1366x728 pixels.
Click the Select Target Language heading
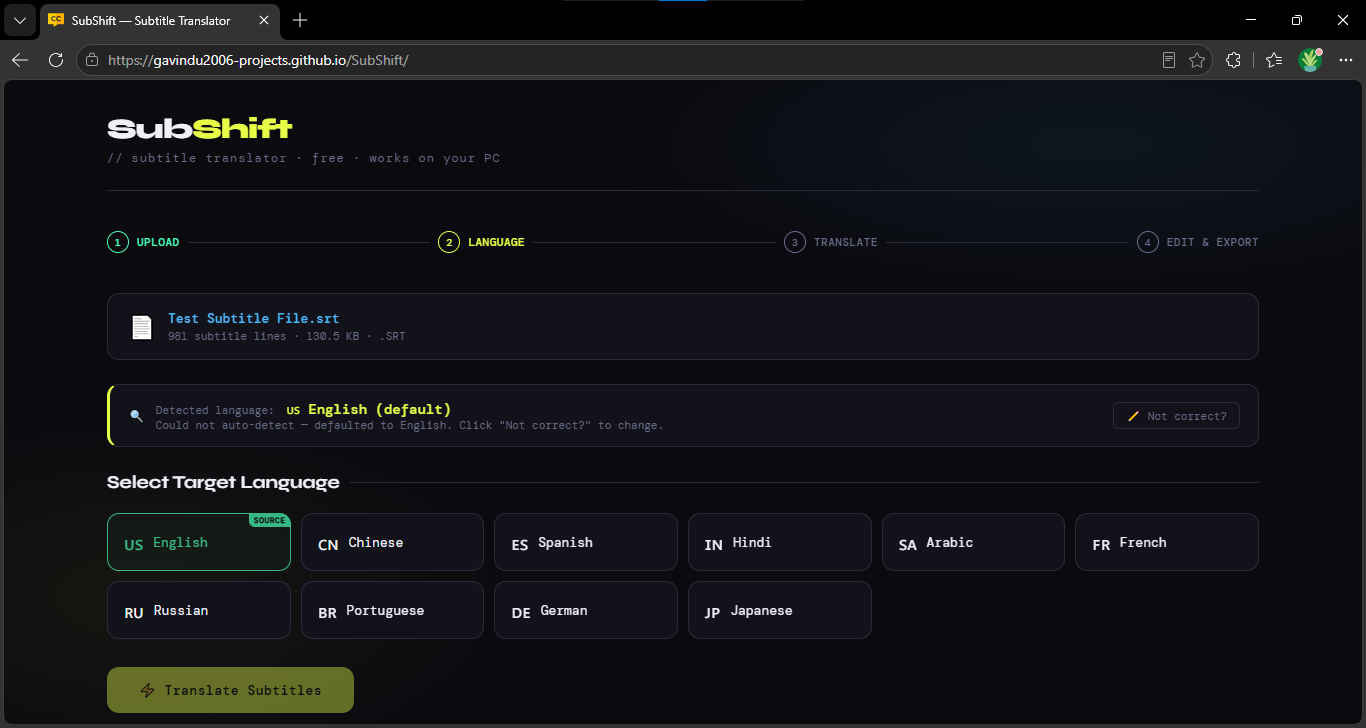pos(223,483)
